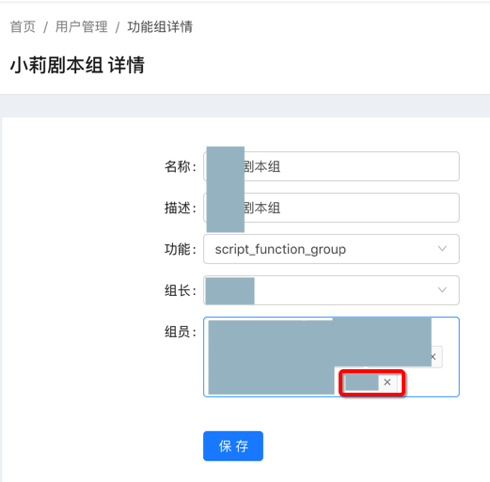490x482 pixels.
Task: Open the 组长 selection field
Action: tap(331, 290)
